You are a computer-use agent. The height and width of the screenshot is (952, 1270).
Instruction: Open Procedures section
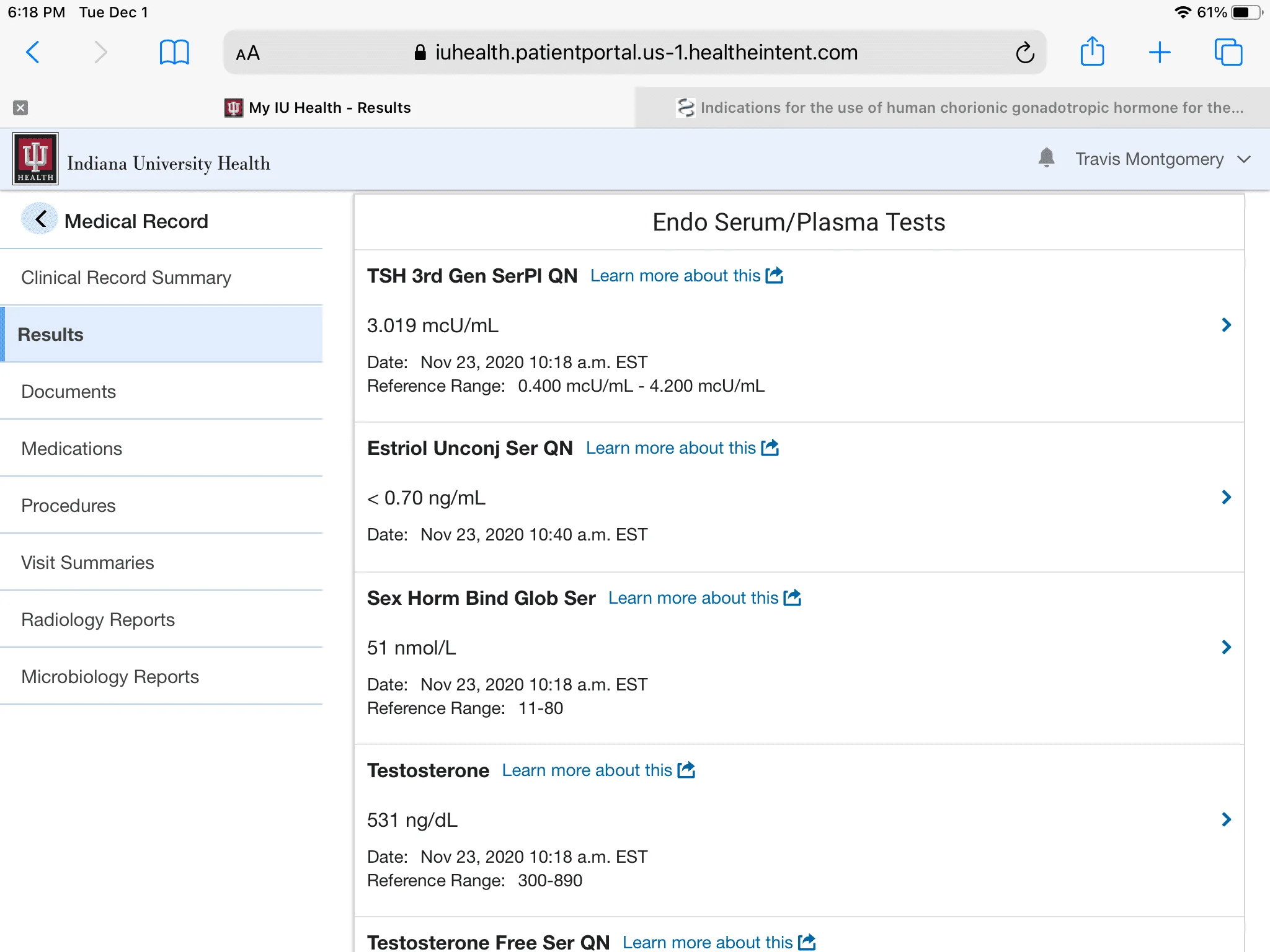[x=161, y=505]
